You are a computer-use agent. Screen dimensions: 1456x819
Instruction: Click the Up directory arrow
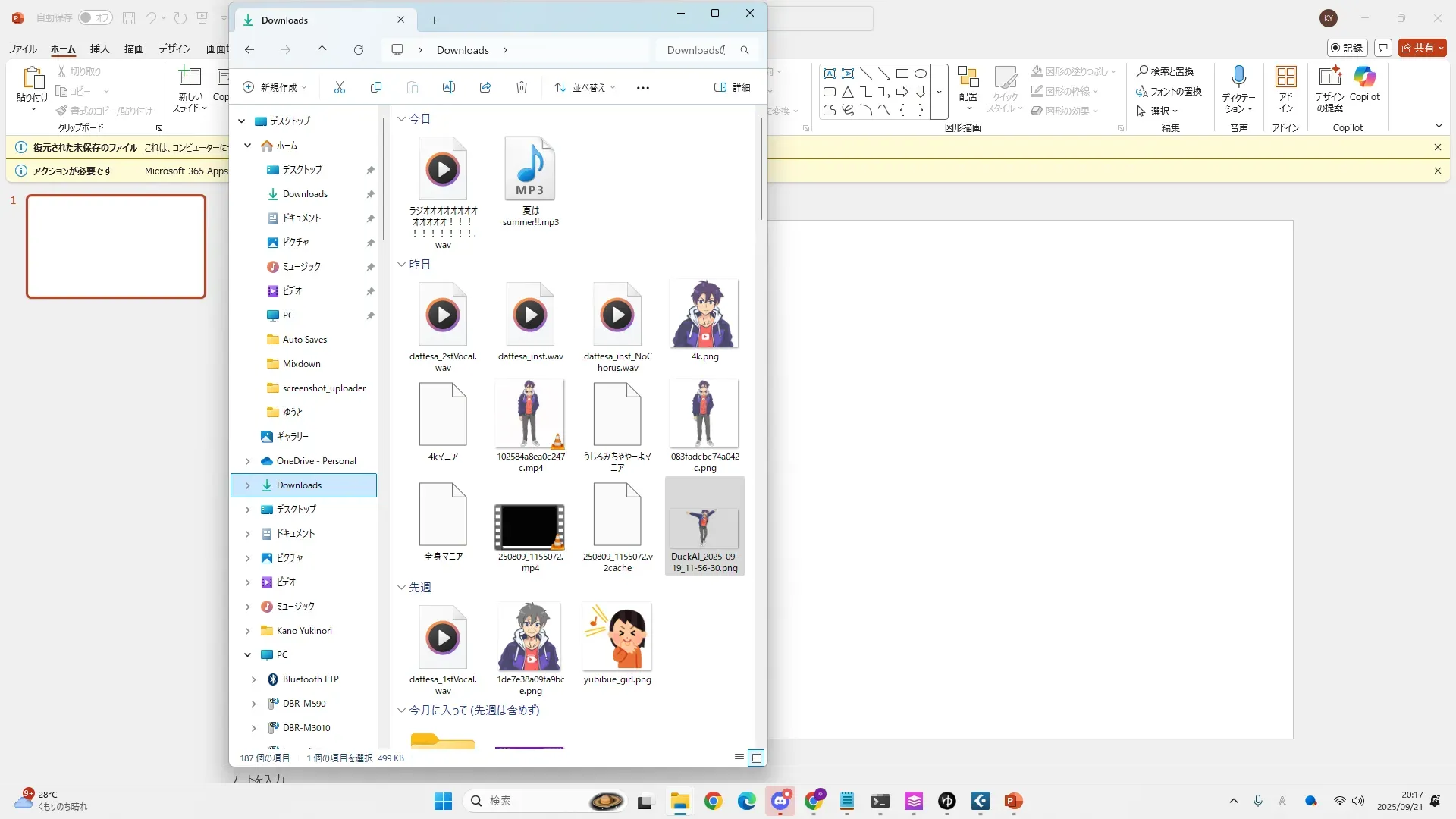(x=322, y=50)
